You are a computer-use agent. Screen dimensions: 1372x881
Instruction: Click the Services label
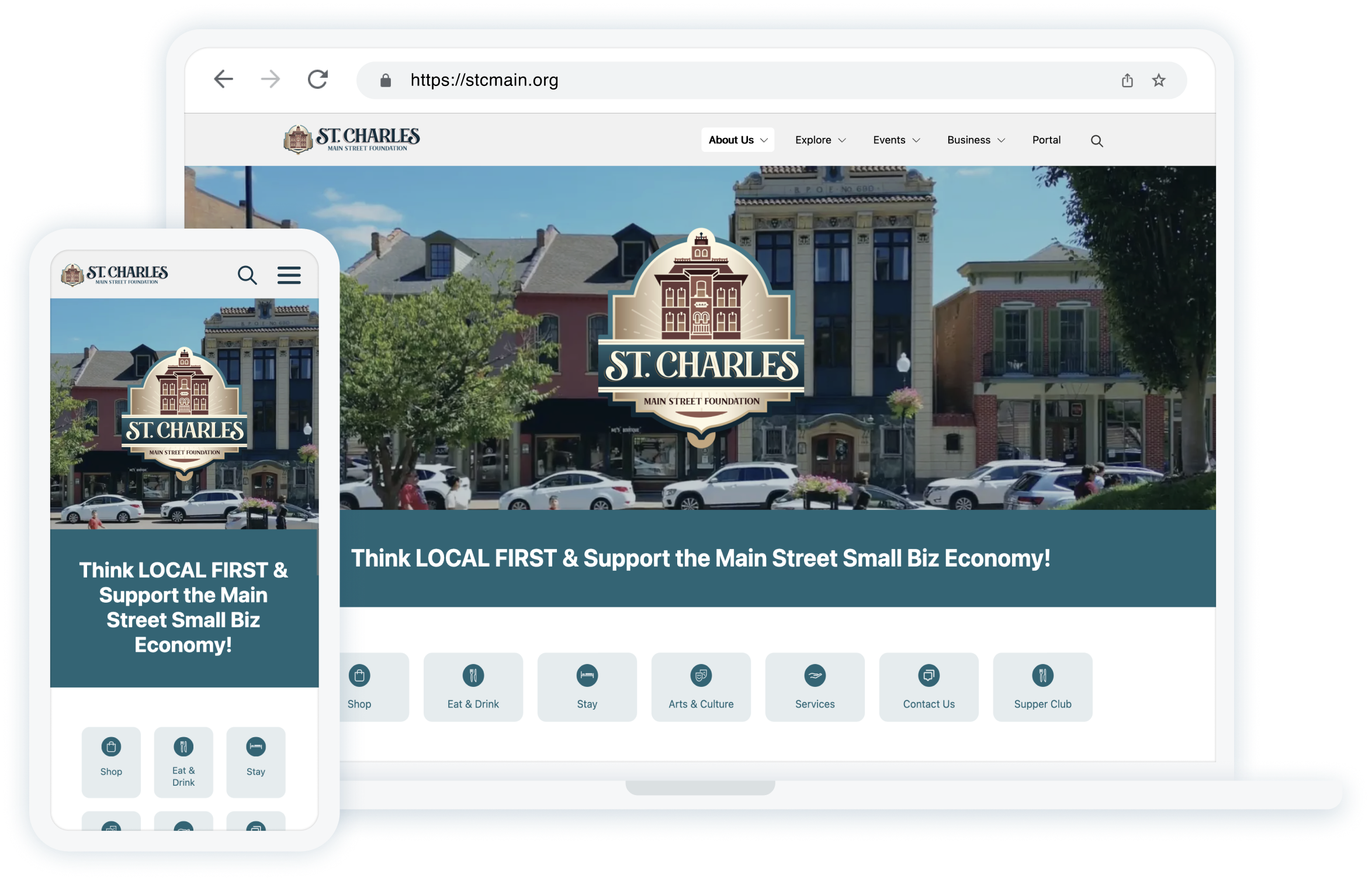click(x=815, y=704)
